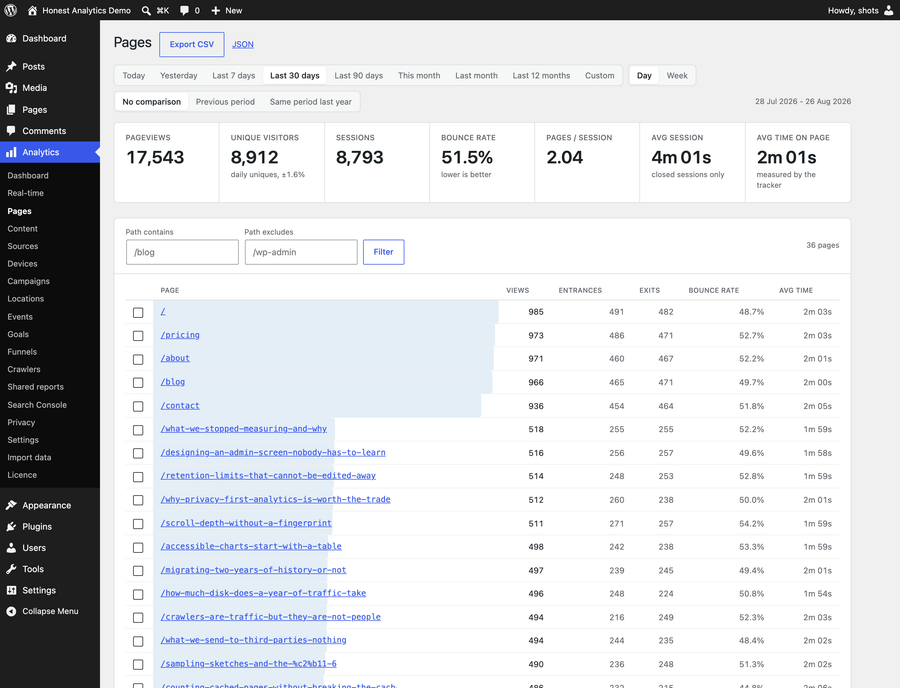This screenshot has height=688, width=900.
Task: Switch granularity to Week
Action: (x=677, y=76)
